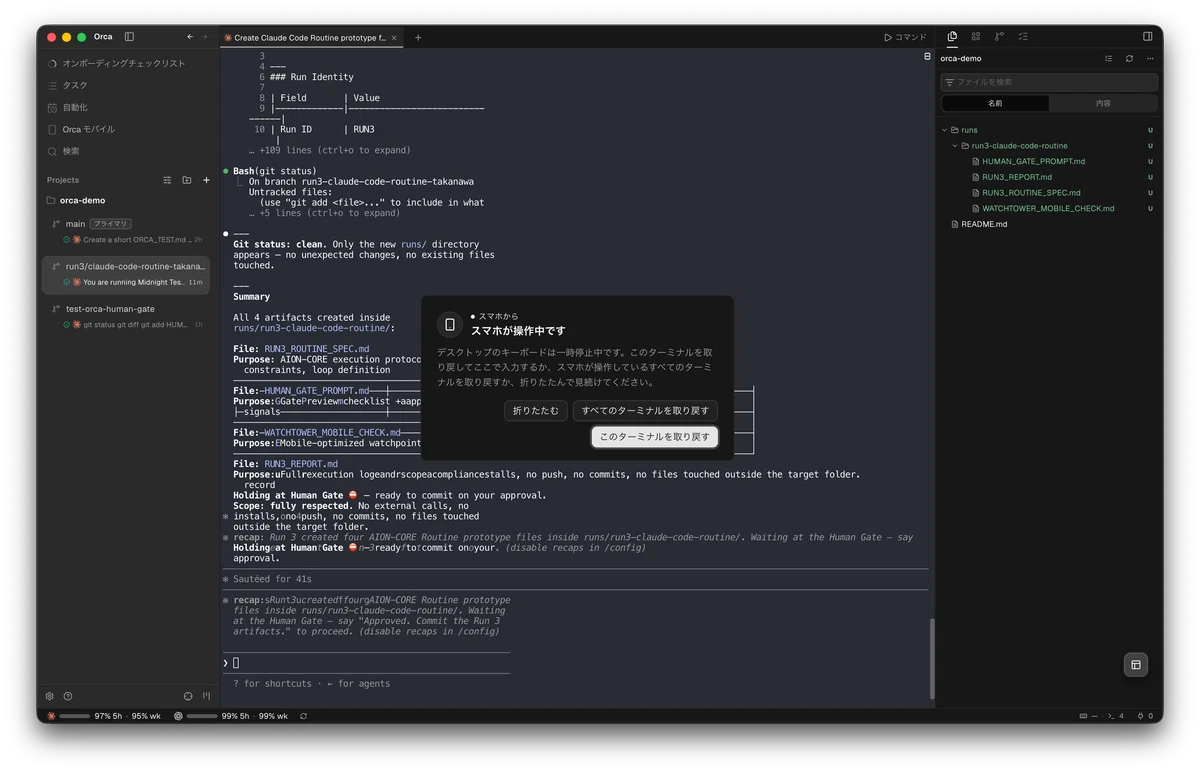This screenshot has width=1200, height=772.
Task: Select the main worktree
Action: (76, 224)
